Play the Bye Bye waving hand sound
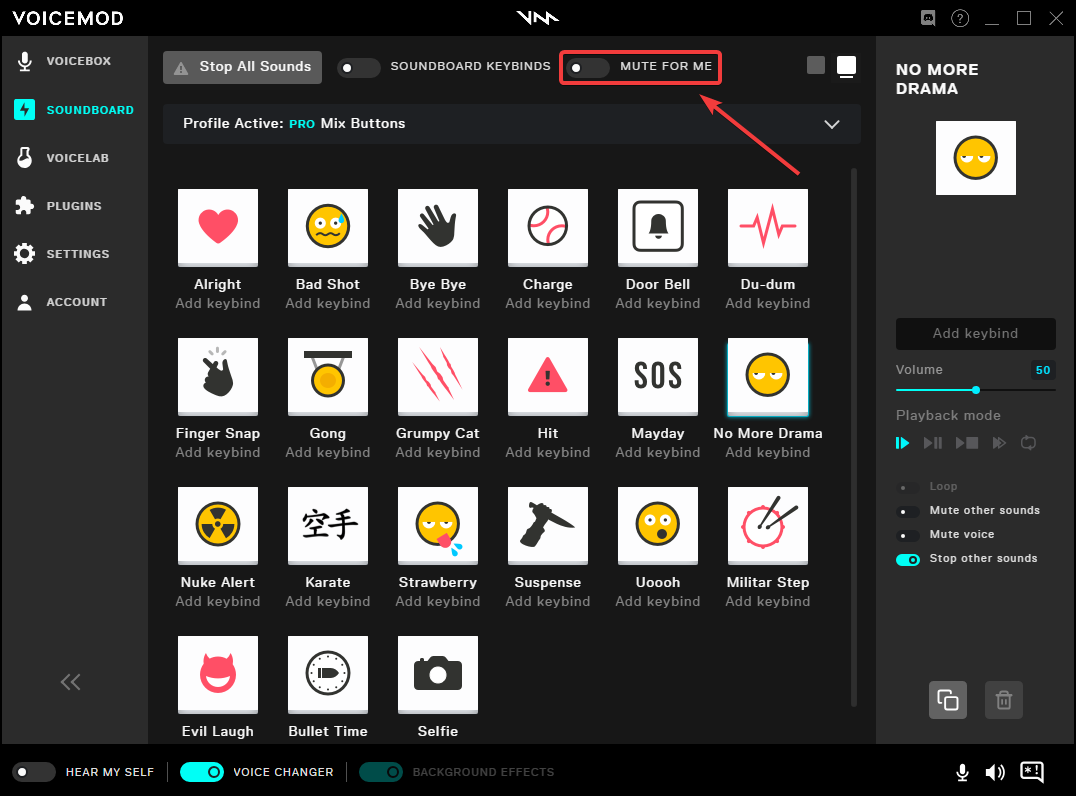The height and width of the screenshot is (796, 1076). click(438, 227)
